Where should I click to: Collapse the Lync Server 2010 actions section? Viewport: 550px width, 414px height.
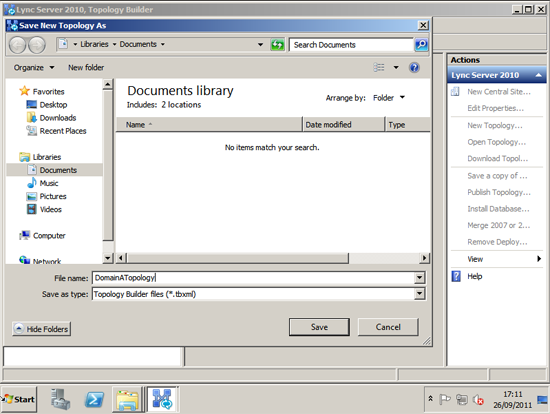(x=538, y=75)
